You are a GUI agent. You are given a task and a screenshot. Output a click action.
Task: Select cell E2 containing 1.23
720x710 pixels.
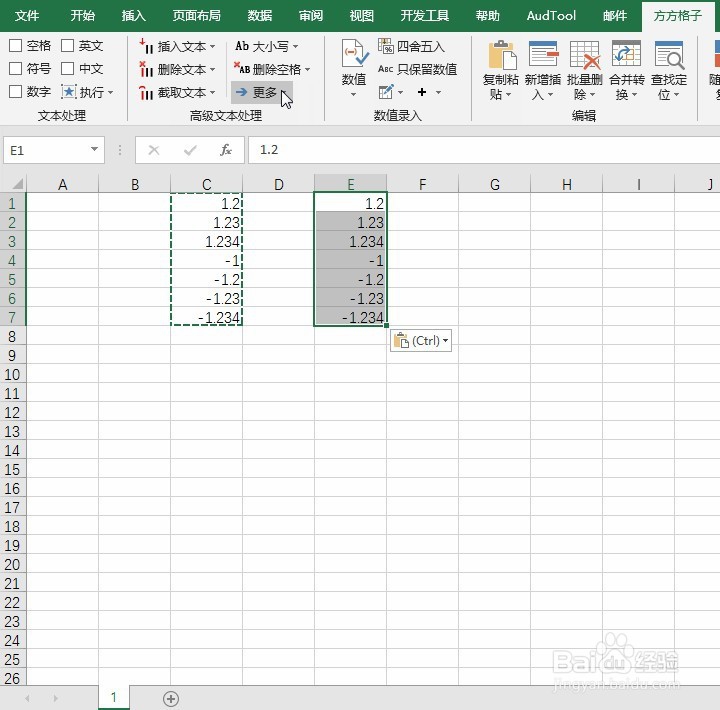click(x=350, y=222)
